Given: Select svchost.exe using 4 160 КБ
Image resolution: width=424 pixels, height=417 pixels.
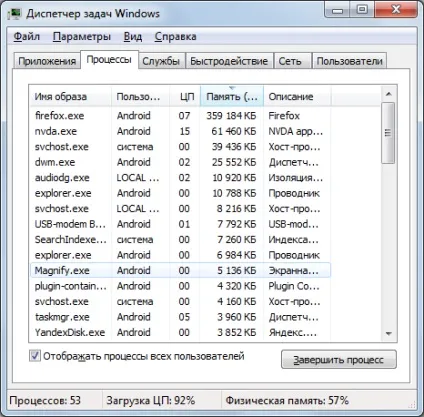Looking at the screenshot, I should pos(180,301).
